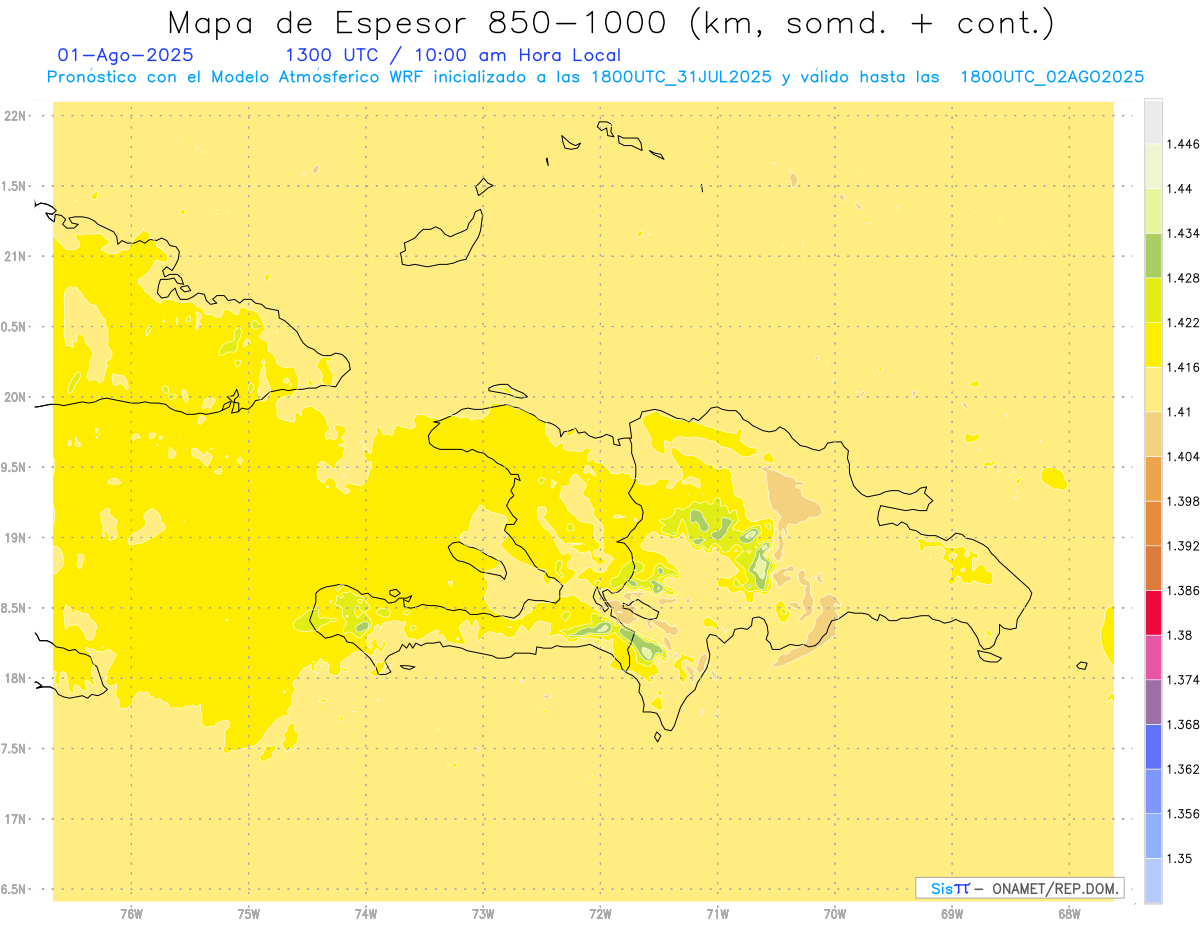Click the legend value '1.368'
Screen dimensions: 1200x927
(1184, 724)
